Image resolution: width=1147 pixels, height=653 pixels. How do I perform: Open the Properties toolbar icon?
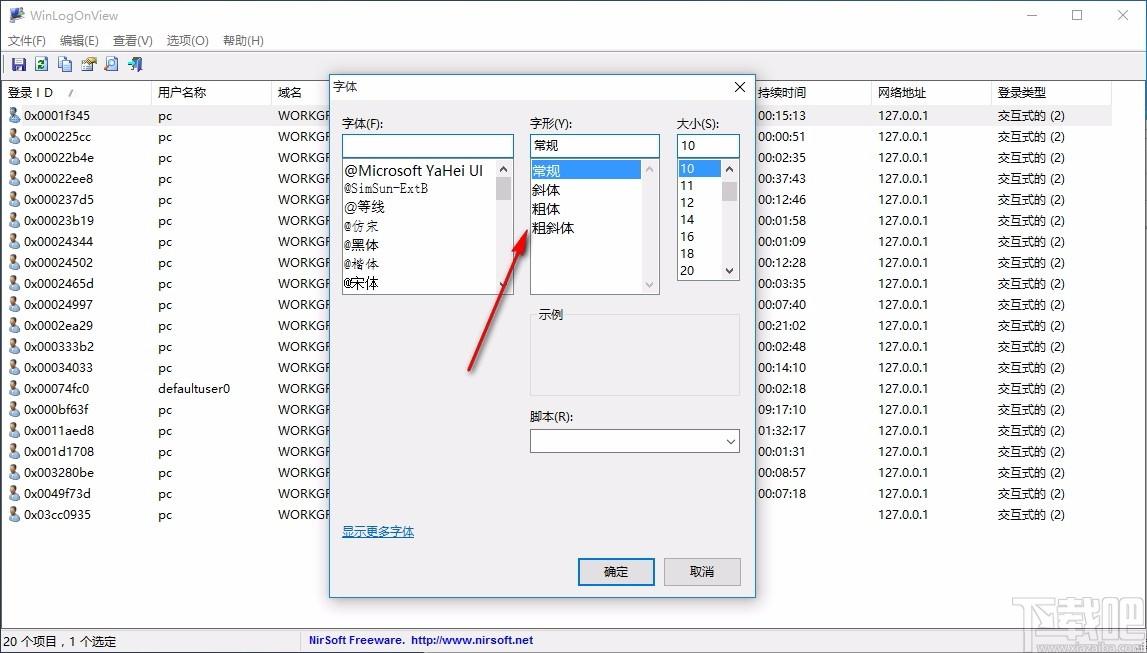[88, 65]
